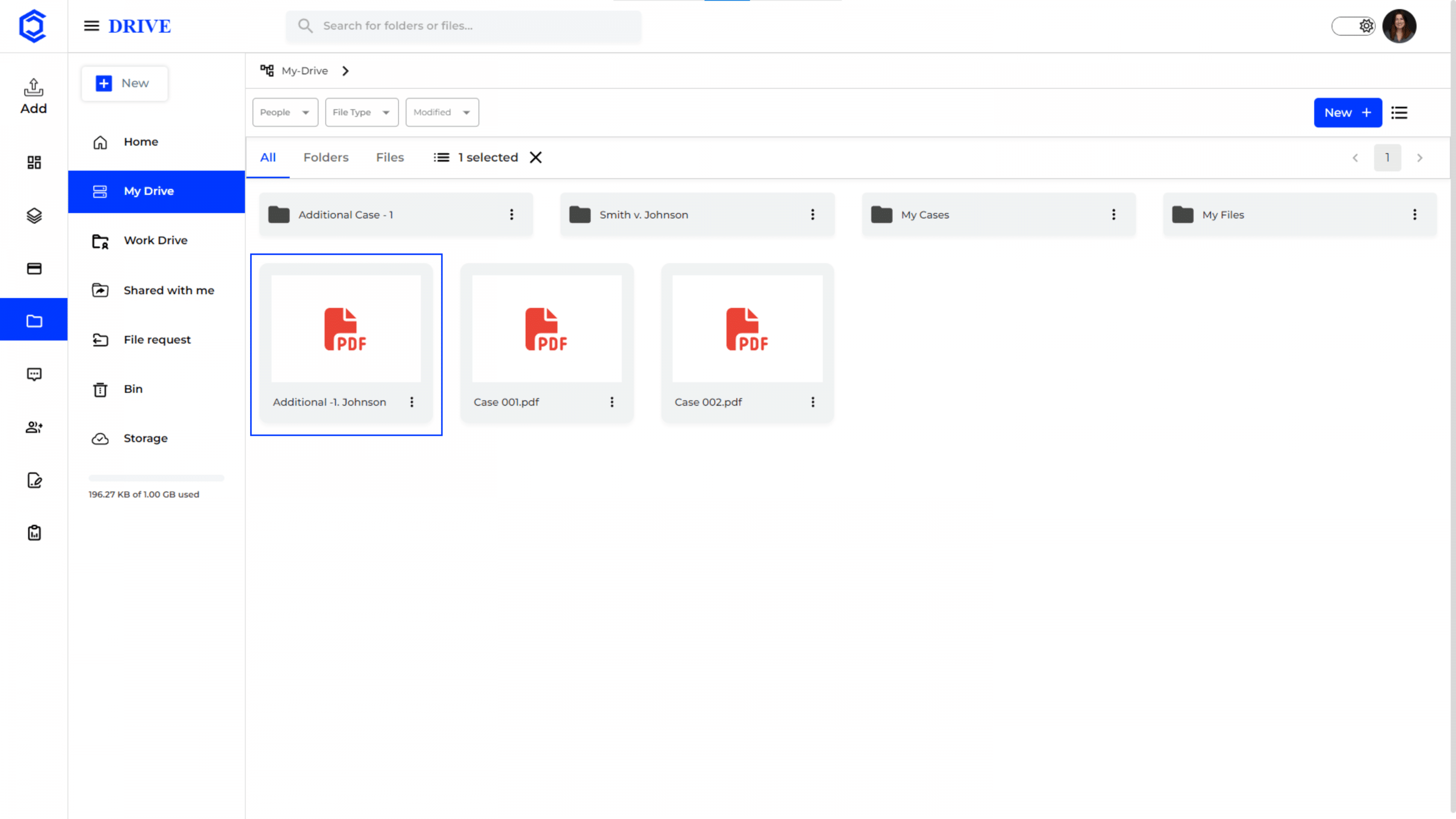Open options menu for My Files folder
This screenshot has width=1456, height=819.
1415,215
